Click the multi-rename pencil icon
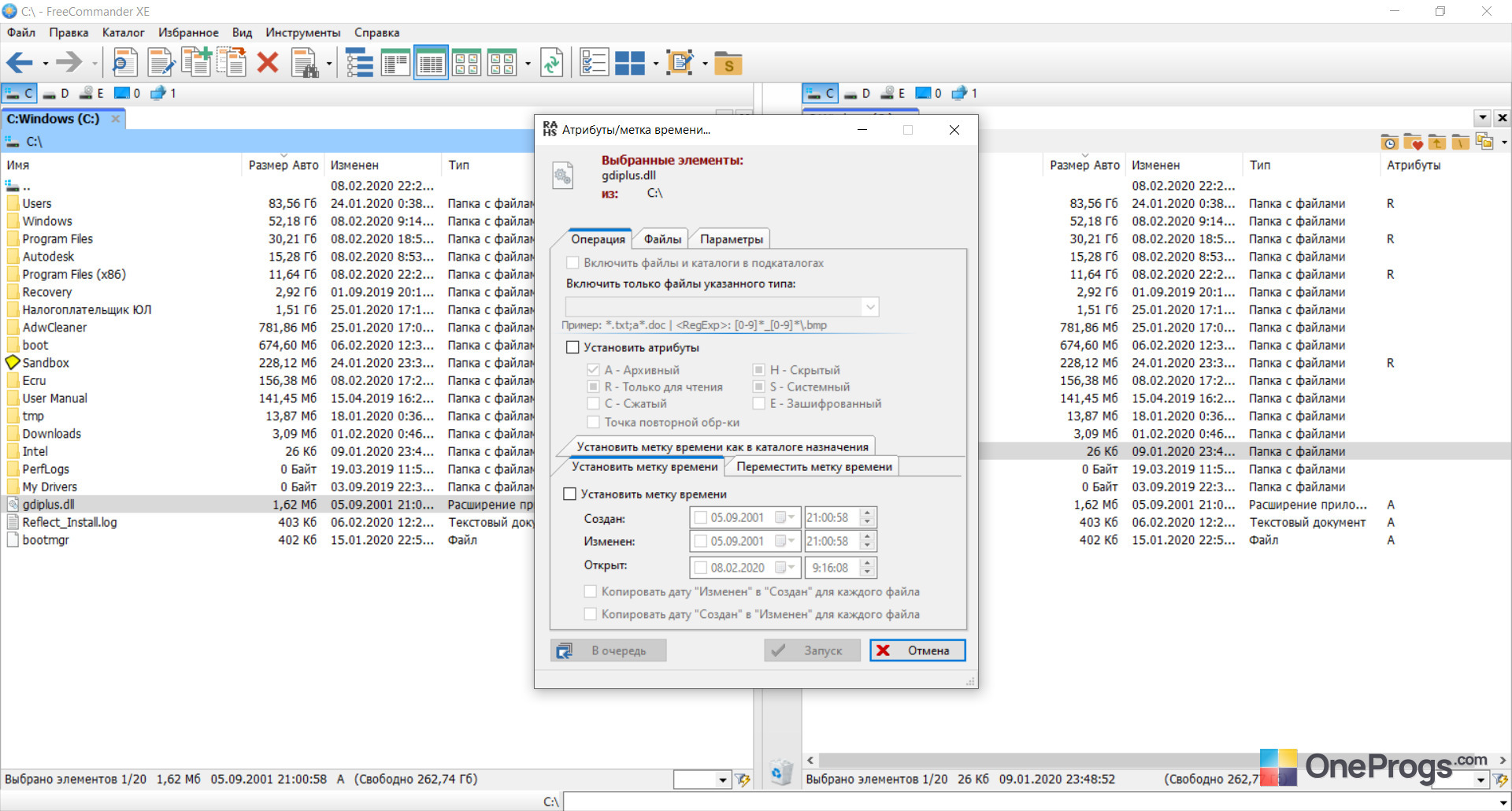The width and height of the screenshot is (1512, 811). (x=680, y=63)
